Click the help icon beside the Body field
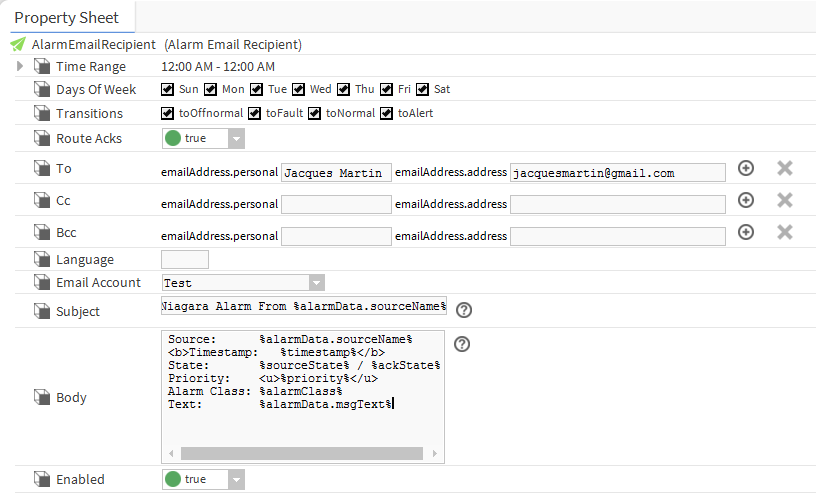816x502 pixels. (x=462, y=344)
